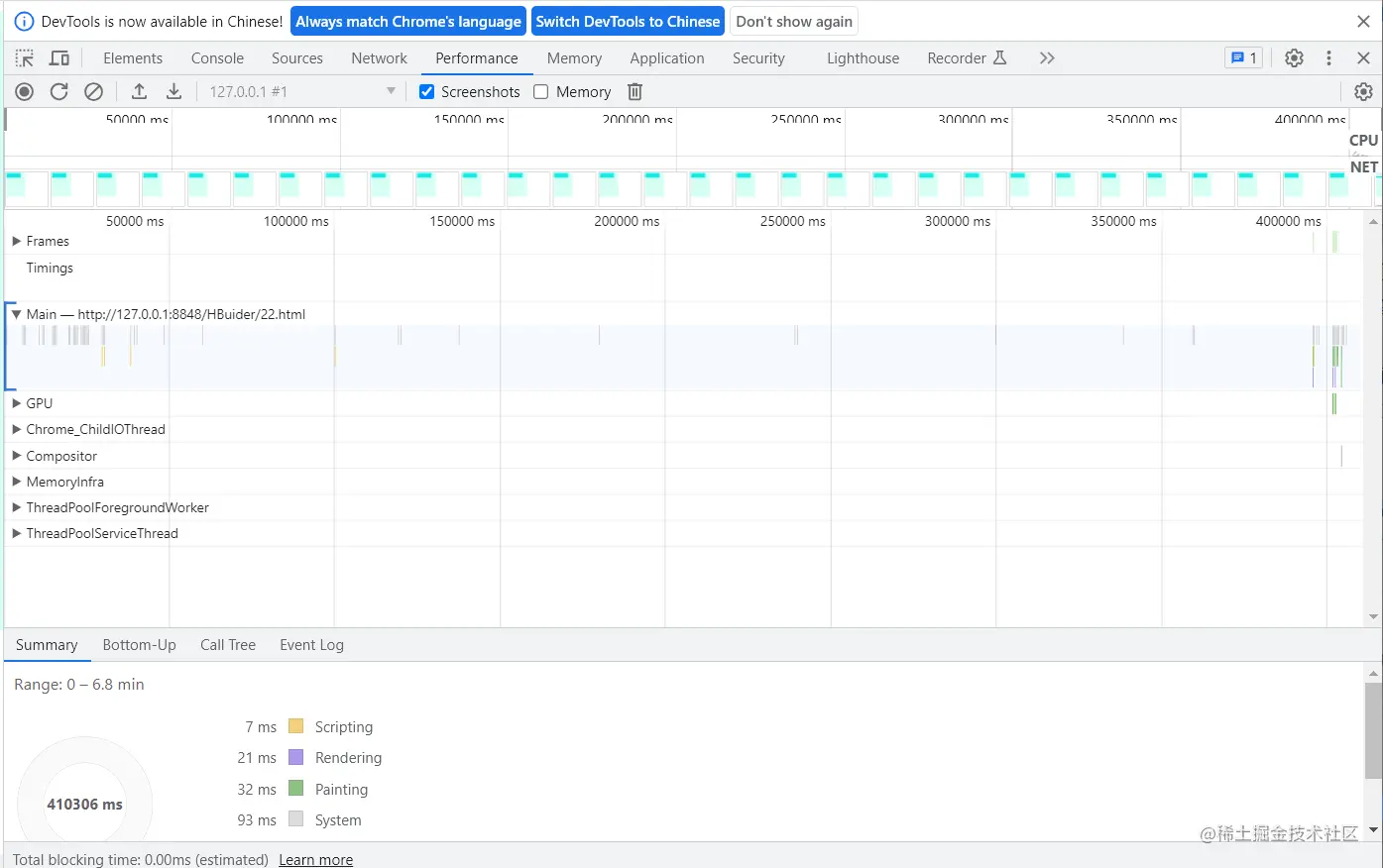The width and height of the screenshot is (1383, 868).
Task: Toggle the Memory checkbox
Action: pyautogui.click(x=541, y=92)
